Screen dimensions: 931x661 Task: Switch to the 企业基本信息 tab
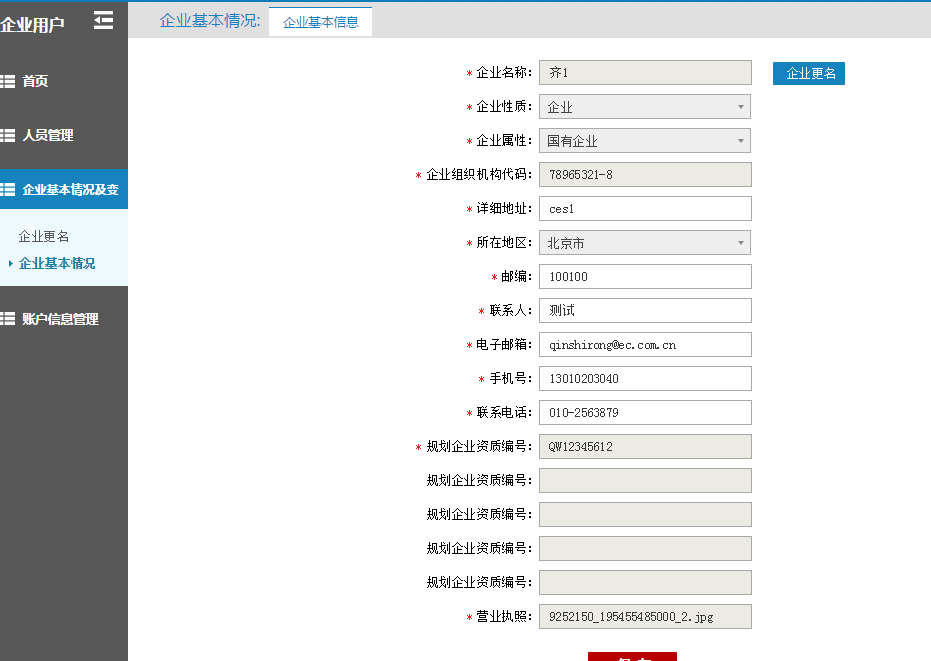pyautogui.click(x=320, y=22)
